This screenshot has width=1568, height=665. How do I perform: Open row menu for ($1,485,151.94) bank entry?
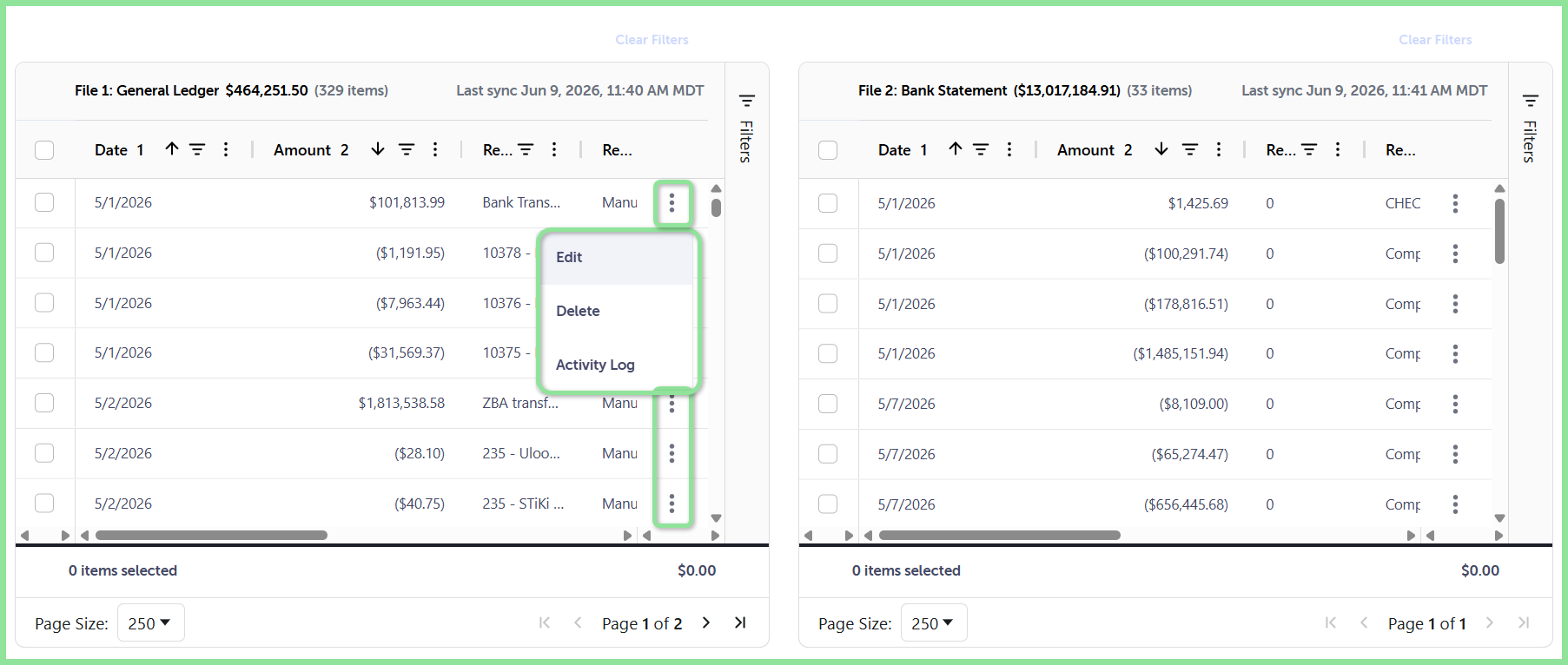pos(1455,353)
